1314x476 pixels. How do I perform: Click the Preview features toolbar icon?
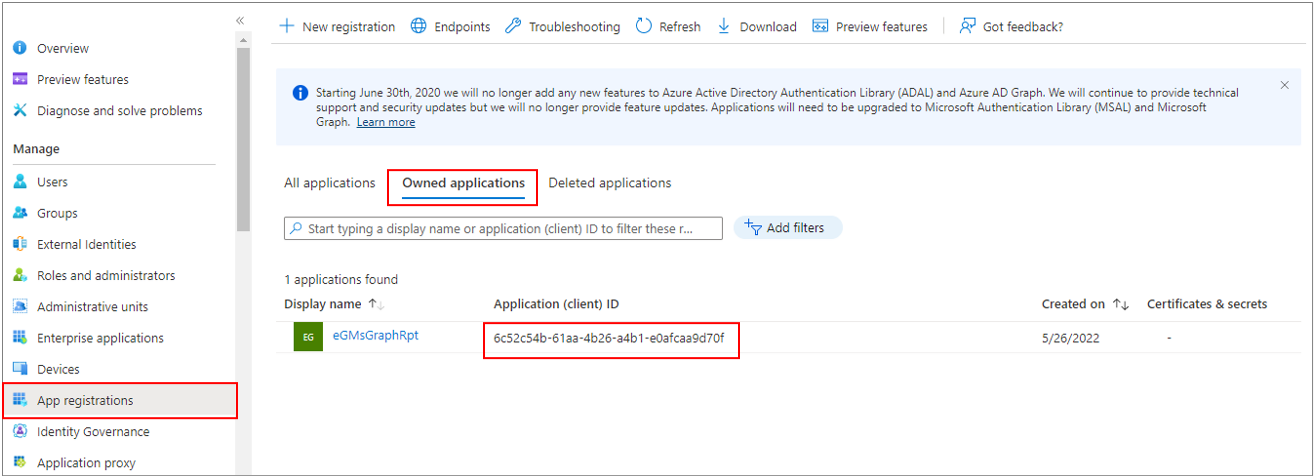820,26
